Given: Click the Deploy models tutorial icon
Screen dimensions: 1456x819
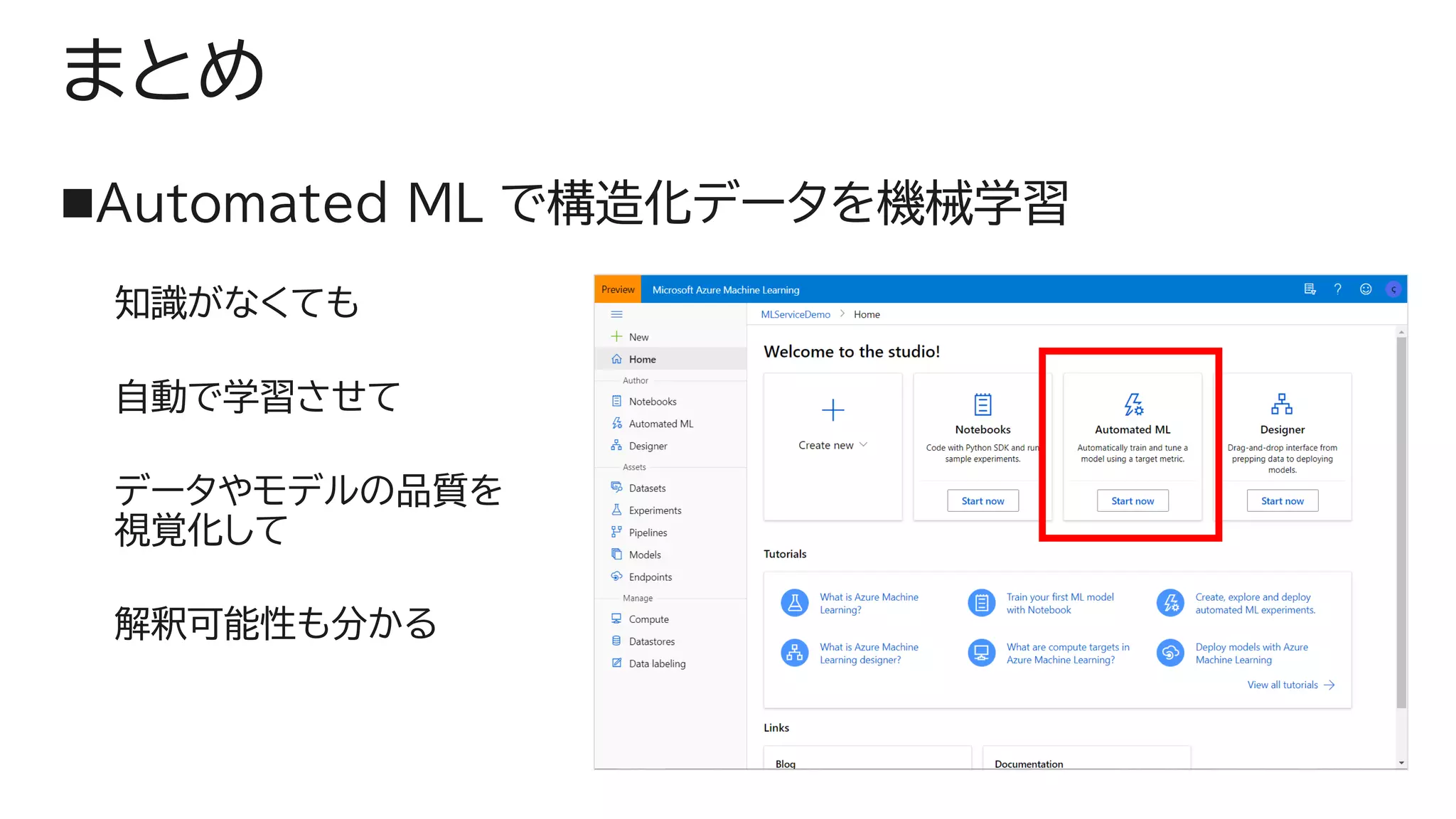Looking at the screenshot, I should point(1170,653).
